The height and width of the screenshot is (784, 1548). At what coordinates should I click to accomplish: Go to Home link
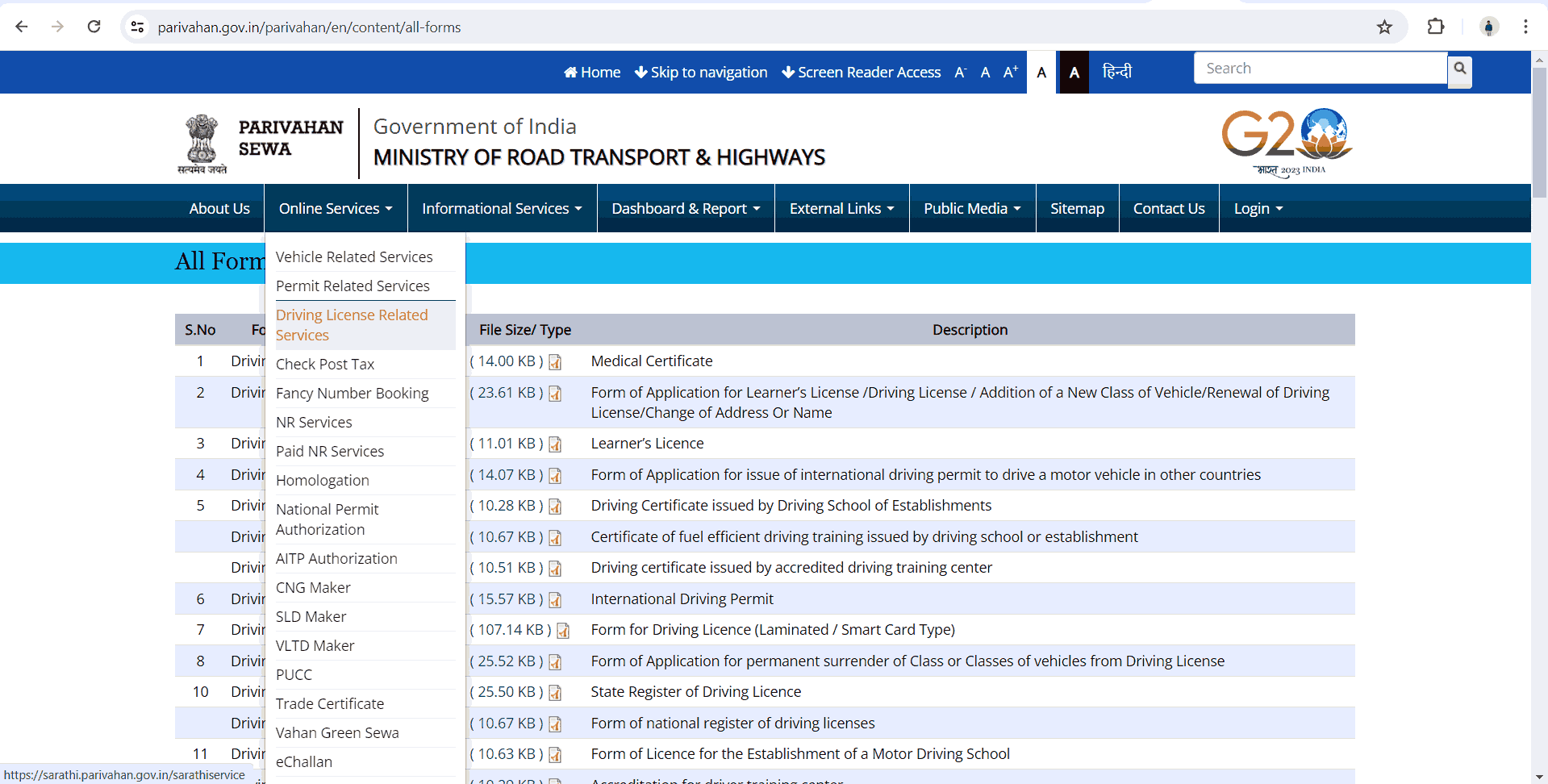(x=592, y=73)
